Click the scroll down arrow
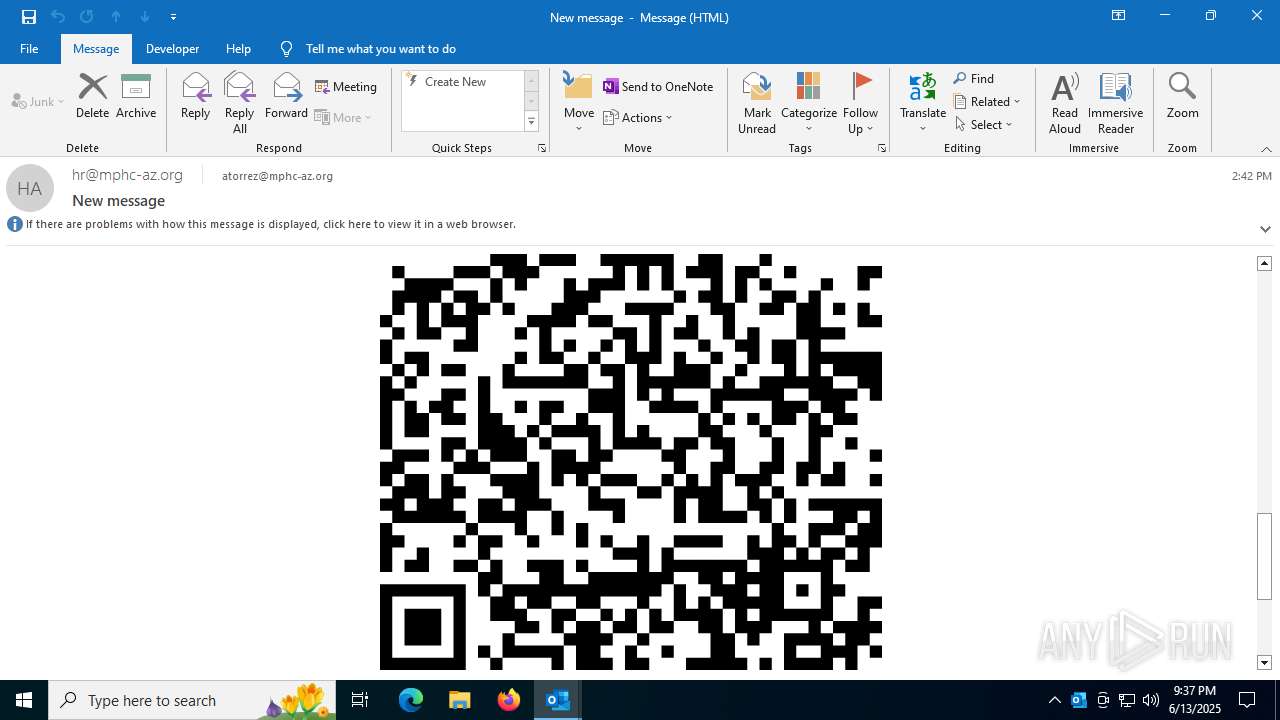1280x720 pixels. 1265,663
